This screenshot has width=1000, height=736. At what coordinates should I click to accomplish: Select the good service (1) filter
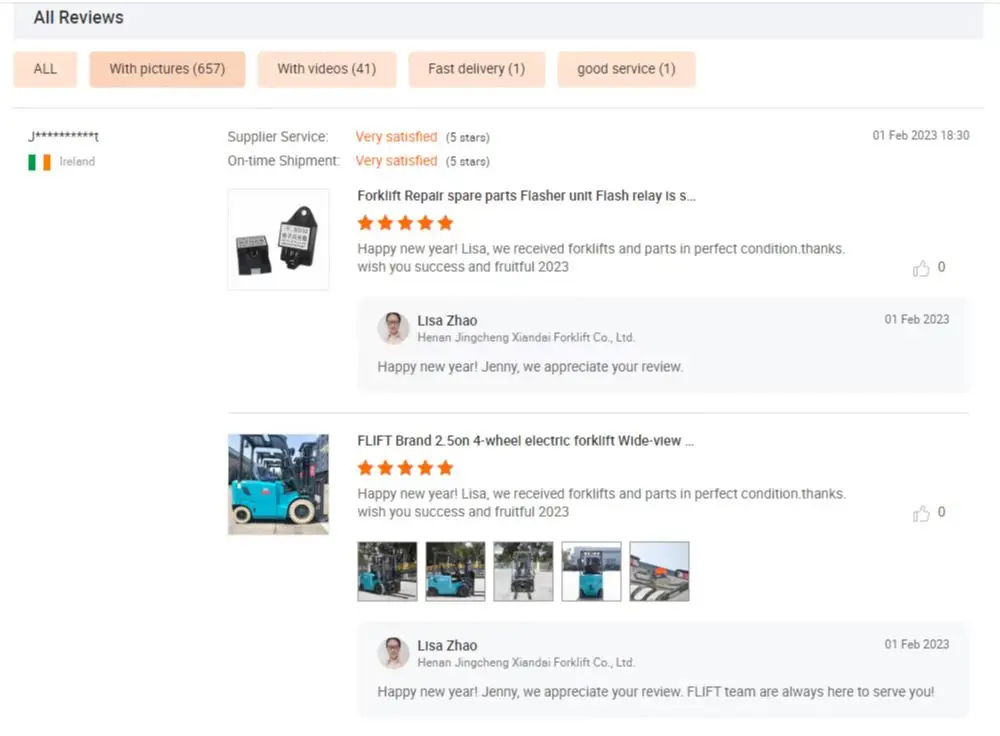626,69
